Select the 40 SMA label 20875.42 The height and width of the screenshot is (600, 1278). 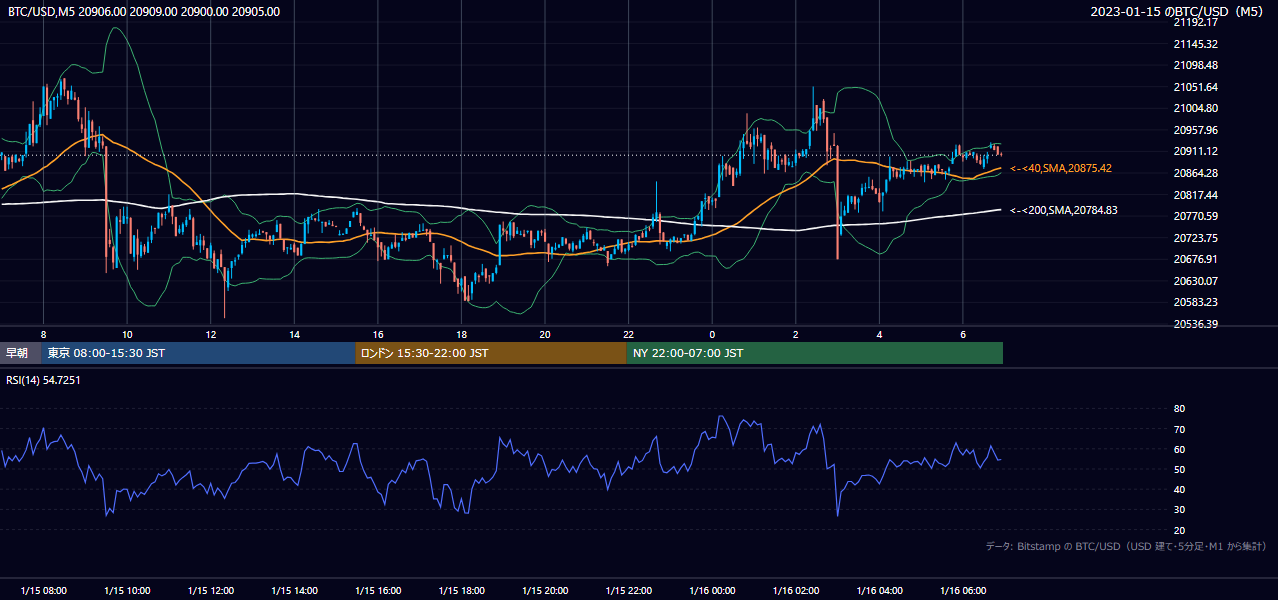[1061, 168]
